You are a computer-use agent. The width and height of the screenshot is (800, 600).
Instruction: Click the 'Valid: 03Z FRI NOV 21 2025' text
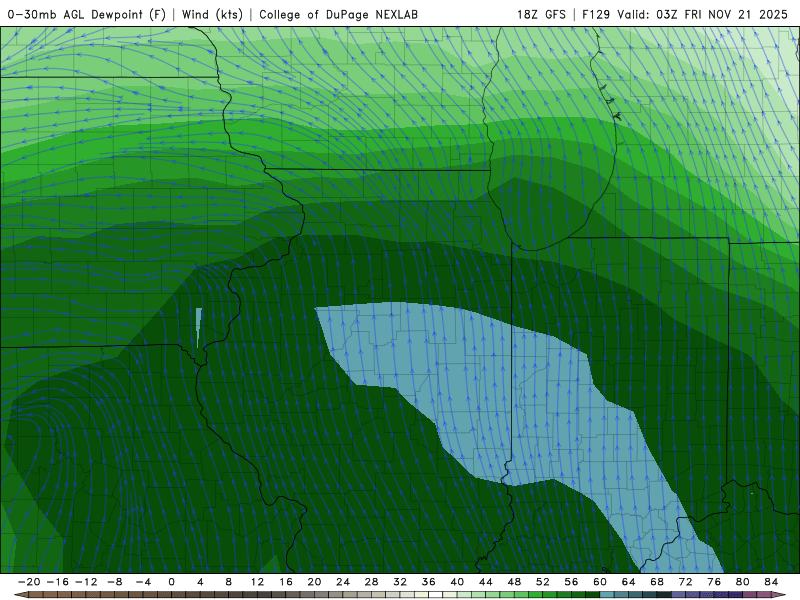[x=703, y=14]
